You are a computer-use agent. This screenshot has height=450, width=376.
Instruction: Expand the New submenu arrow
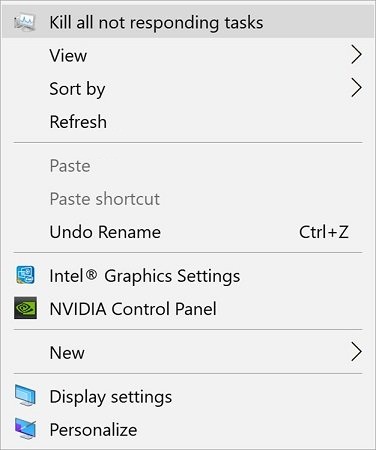(356, 352)
